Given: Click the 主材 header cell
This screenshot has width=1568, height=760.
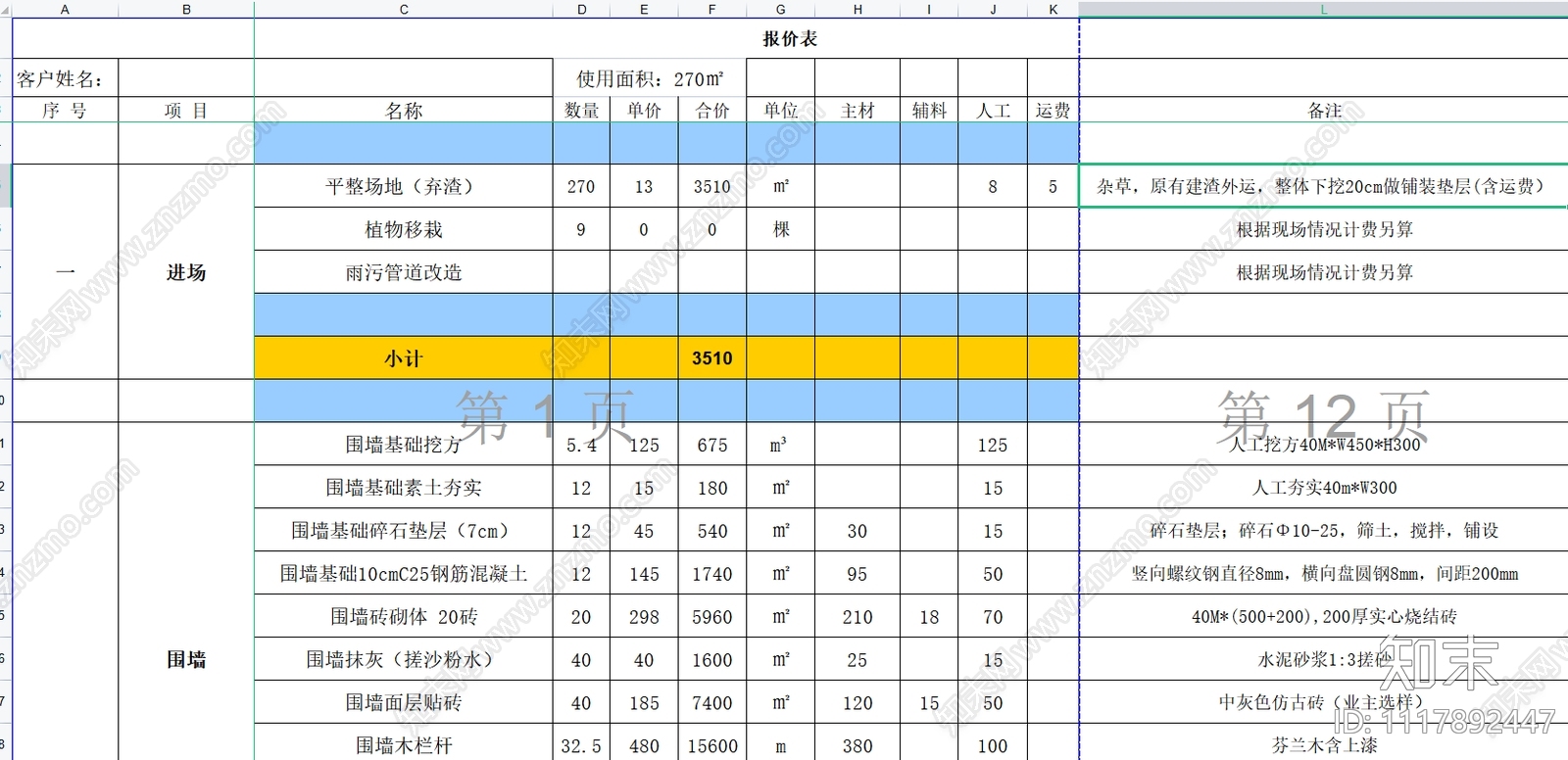Looking at the screenshot, I should [x=857, y=110].
